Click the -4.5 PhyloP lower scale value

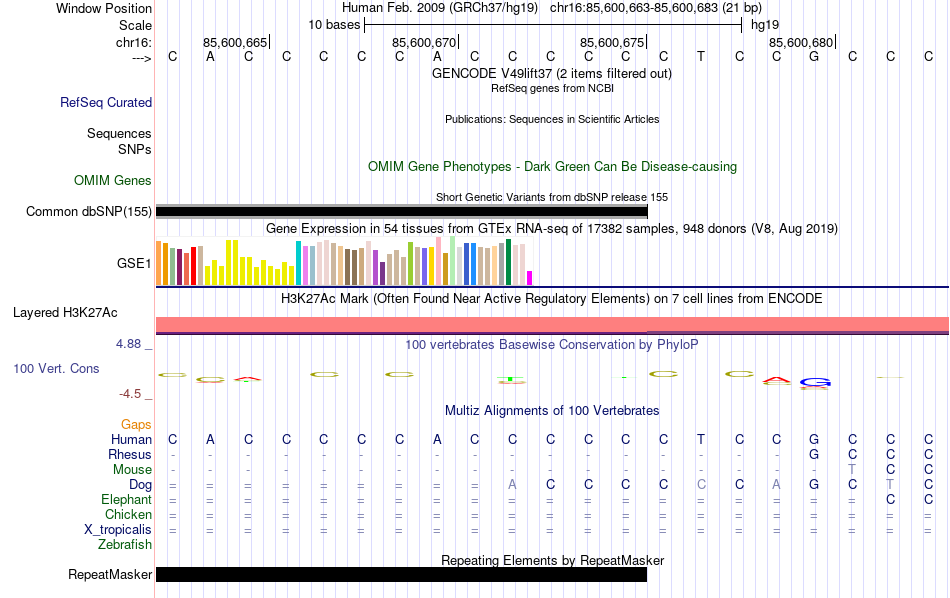click(x=130, y=394)
